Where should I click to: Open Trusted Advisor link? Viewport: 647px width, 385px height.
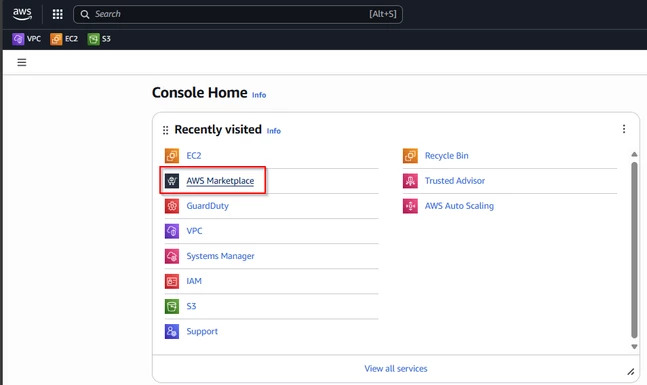point(455,181)
